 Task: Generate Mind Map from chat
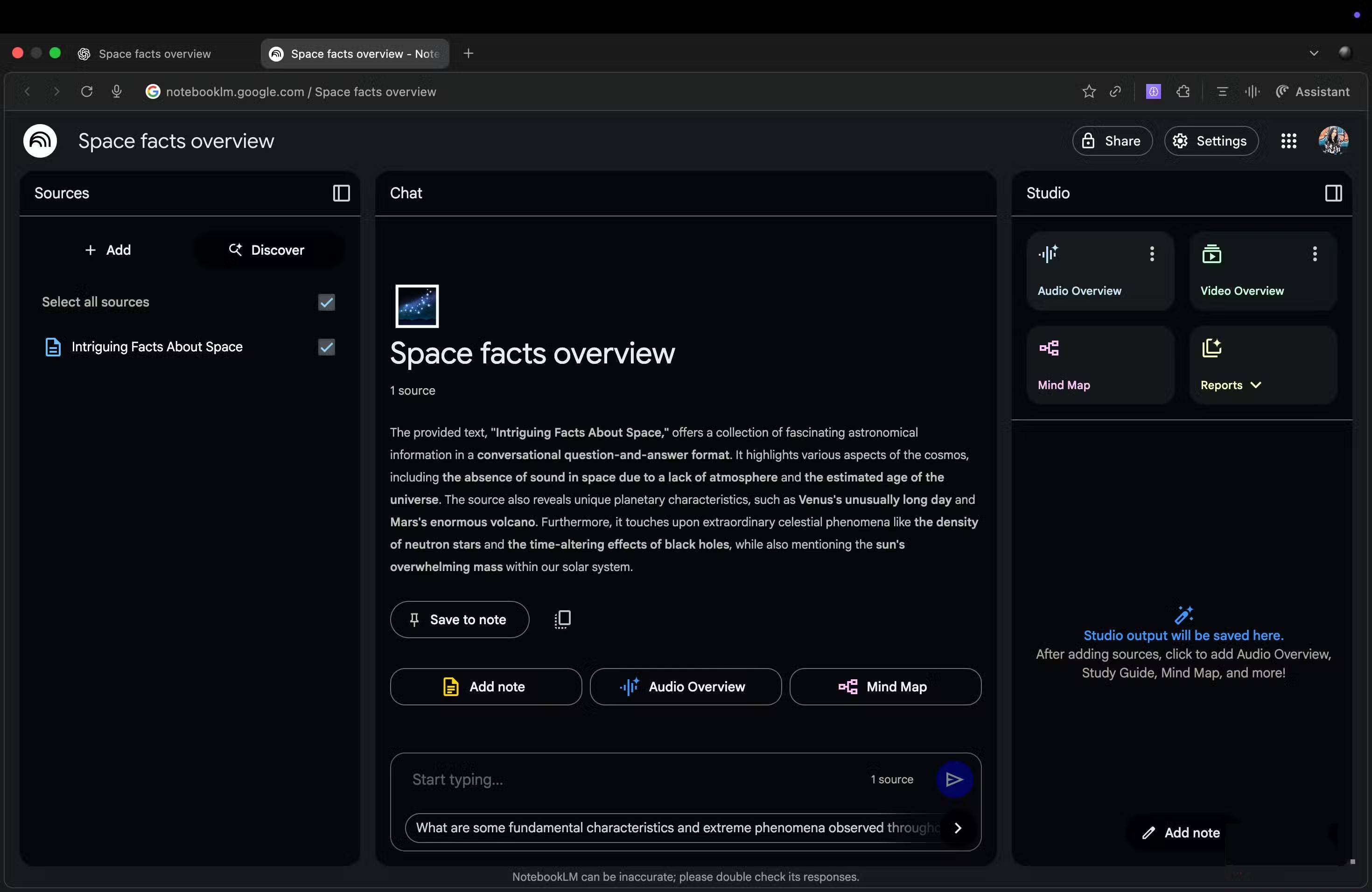pos(885,687)
